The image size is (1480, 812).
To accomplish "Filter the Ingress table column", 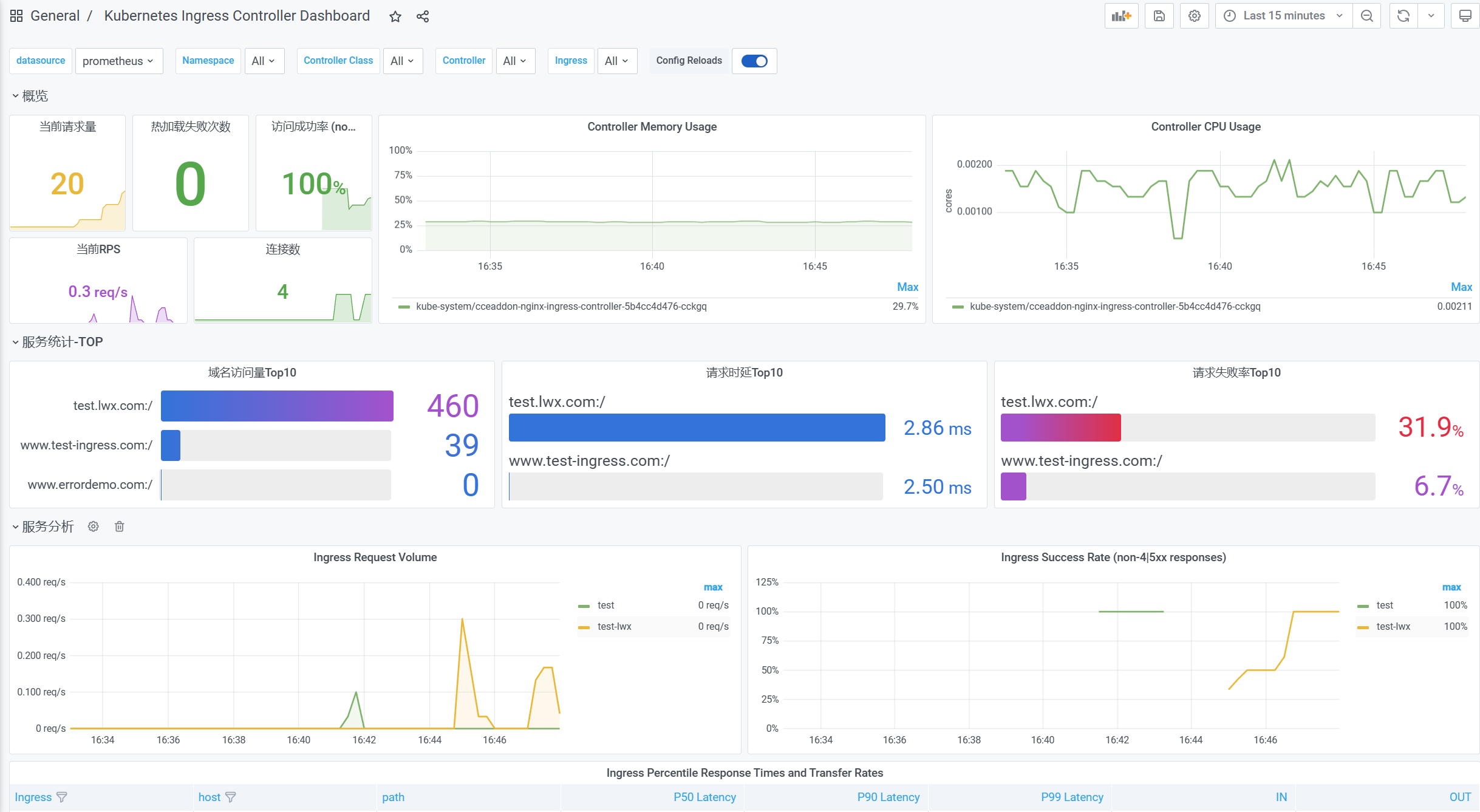I will [x=61, y=797].
